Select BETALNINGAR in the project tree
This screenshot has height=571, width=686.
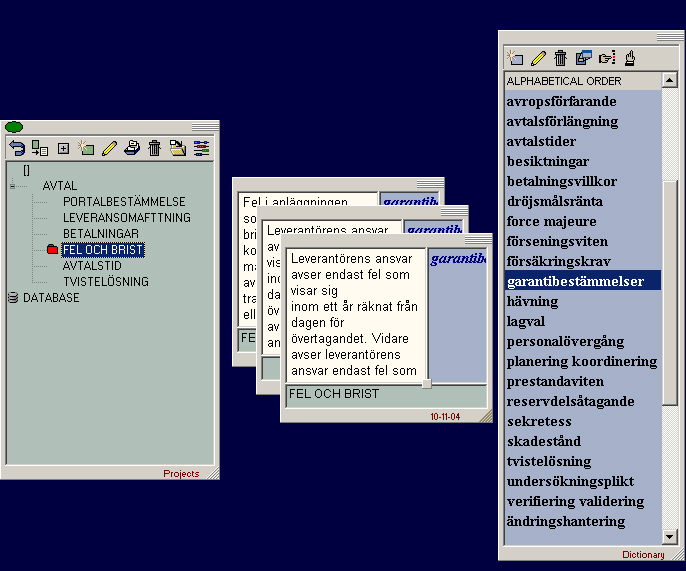click(x=101, y=233)
